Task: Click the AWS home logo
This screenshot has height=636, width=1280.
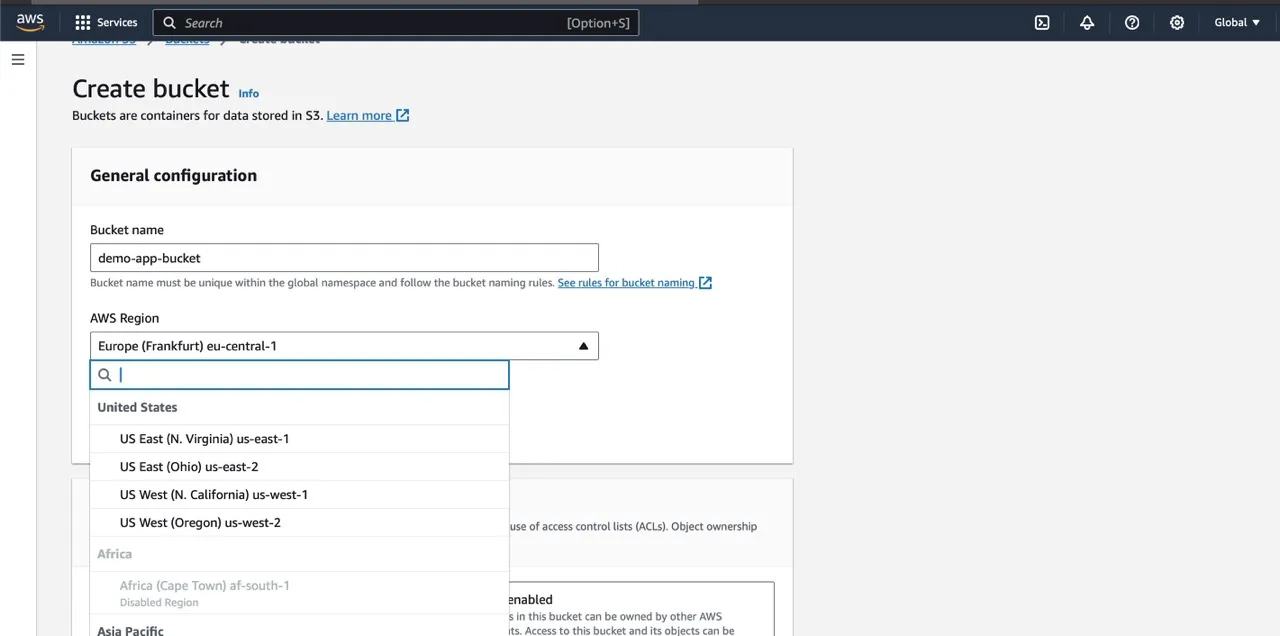Action: pyautogui.click(x=29, y=21)
